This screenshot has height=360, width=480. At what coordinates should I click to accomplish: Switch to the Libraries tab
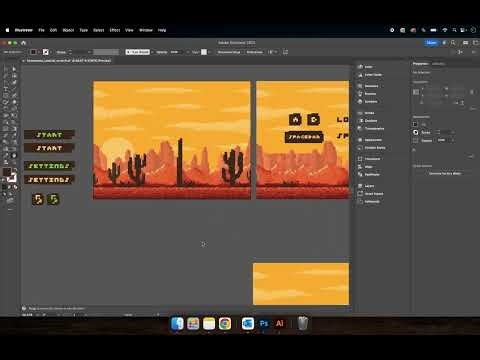438,64
